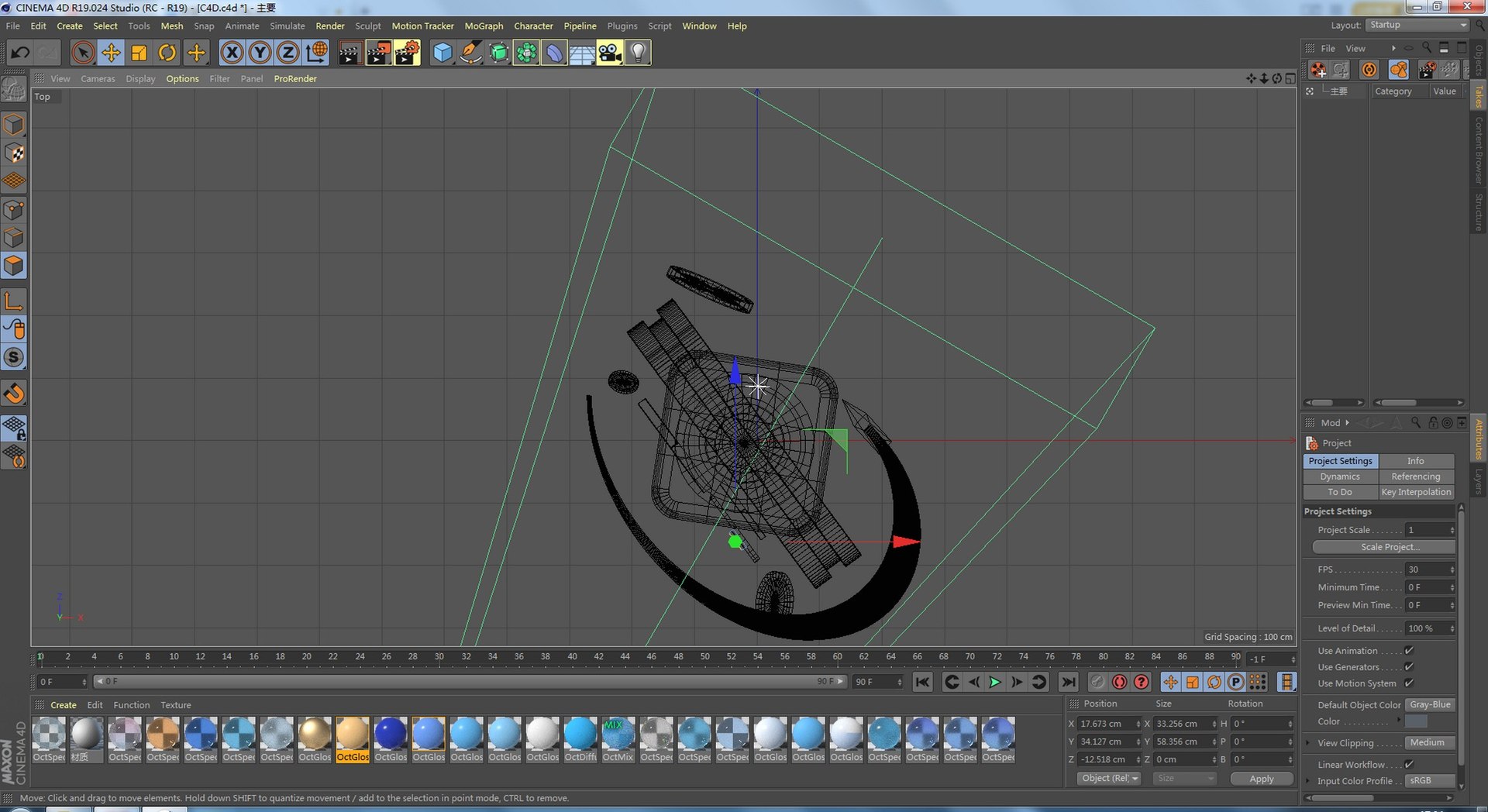The height and width of the screenshot is (812, 1488).
Task: Click the Apply coordinates button
Action: [x=1262, y=779]
